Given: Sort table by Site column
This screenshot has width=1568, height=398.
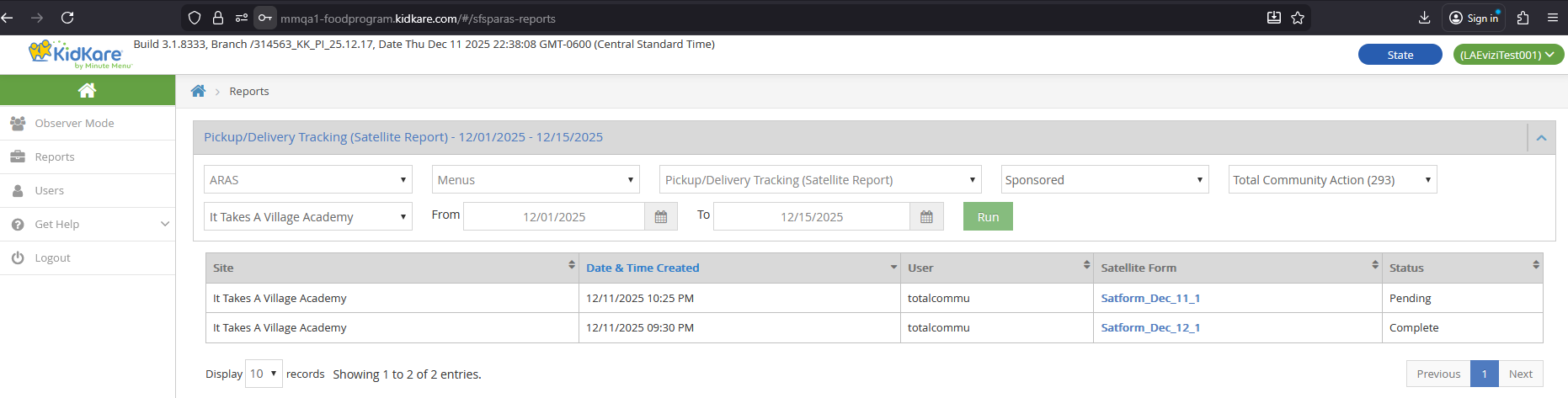Looking at the screenshot, I should click(x=392, y=268).
